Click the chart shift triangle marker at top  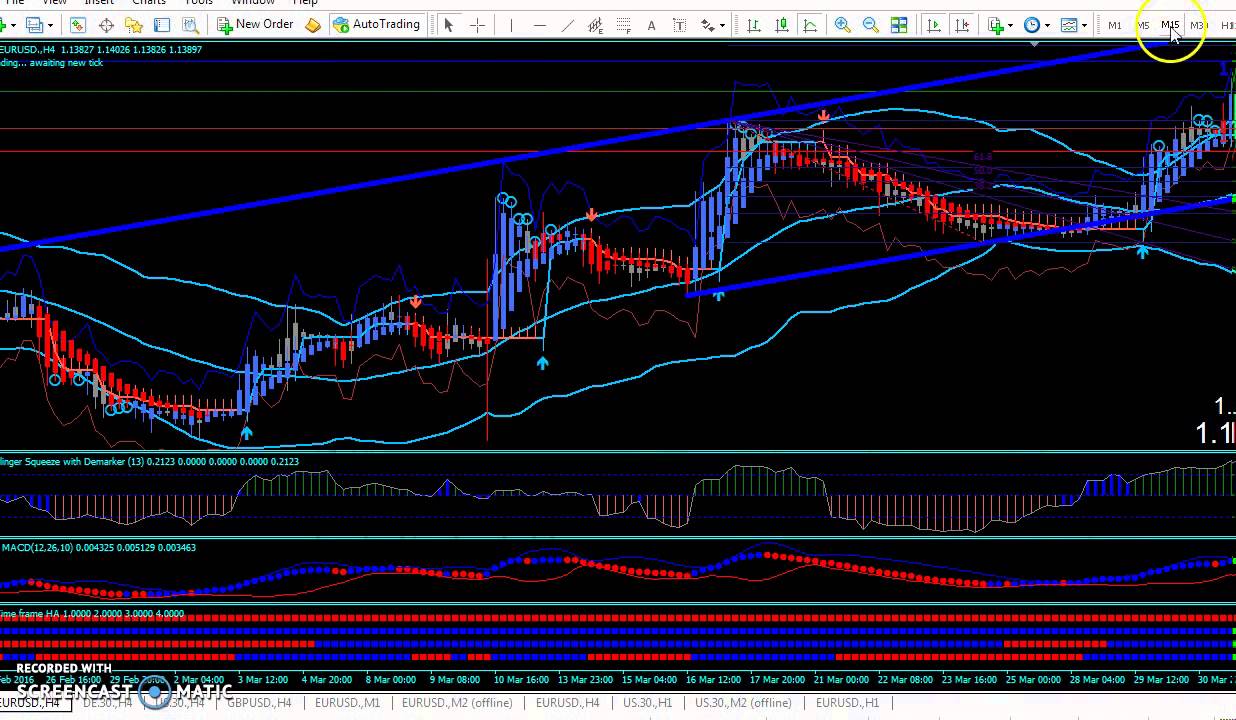[x=1032, y=43]
